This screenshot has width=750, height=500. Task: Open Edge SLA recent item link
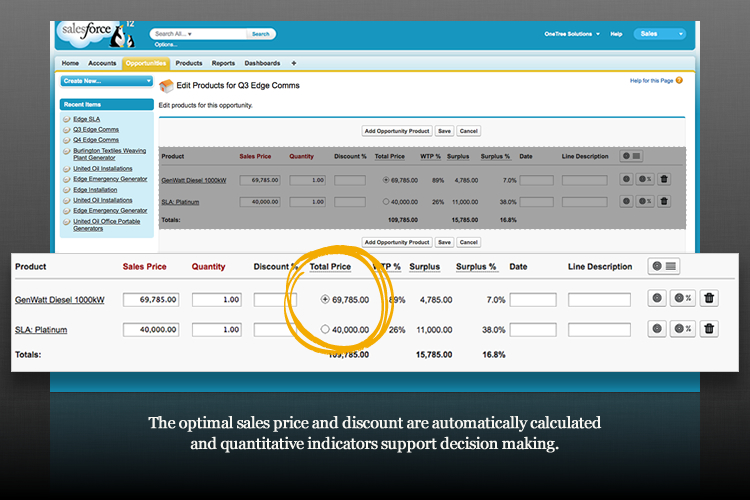[x=87, y=119]
